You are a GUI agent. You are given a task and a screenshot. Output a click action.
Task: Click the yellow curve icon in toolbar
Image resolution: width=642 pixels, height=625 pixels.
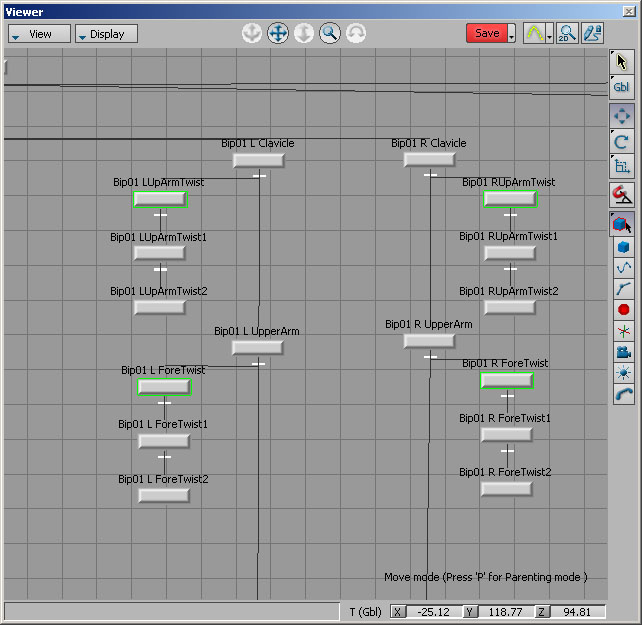535,33
